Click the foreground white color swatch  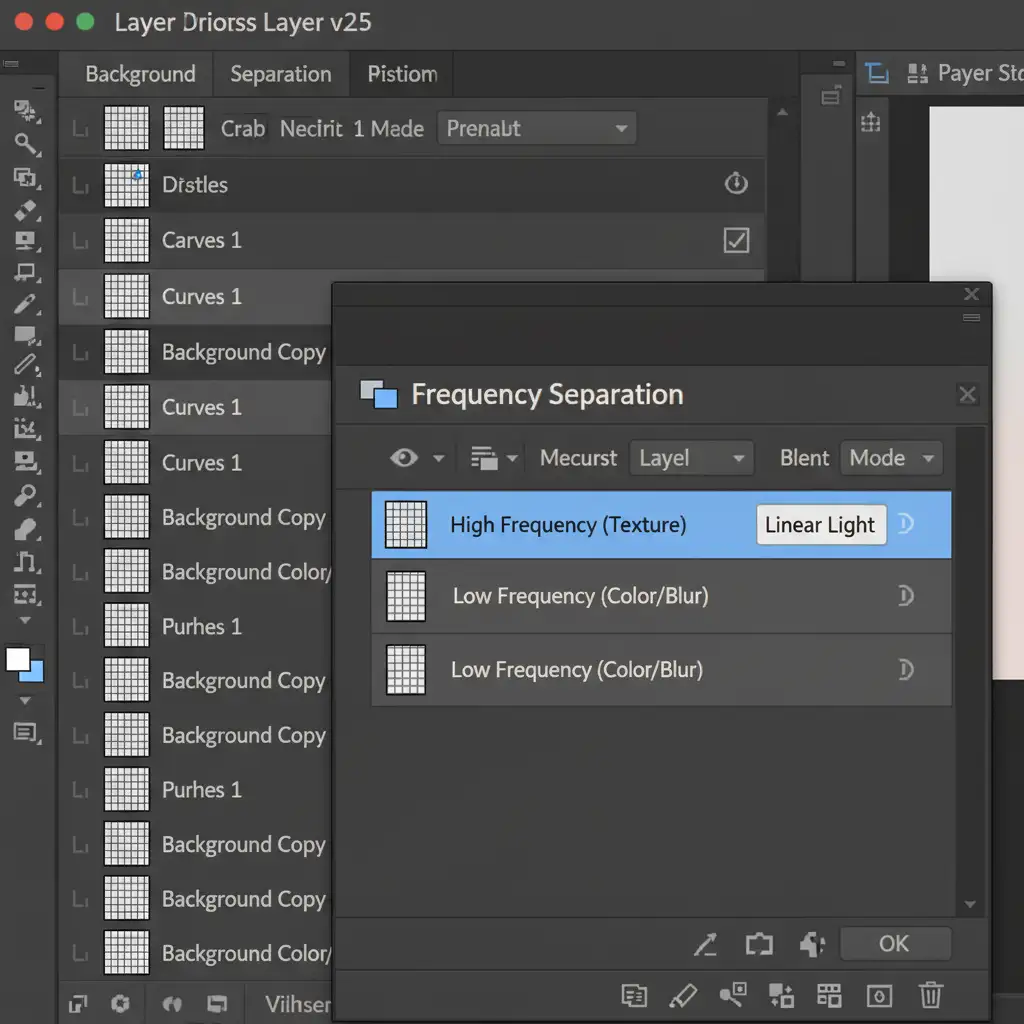pyautogui.click(x=18, y=659)
